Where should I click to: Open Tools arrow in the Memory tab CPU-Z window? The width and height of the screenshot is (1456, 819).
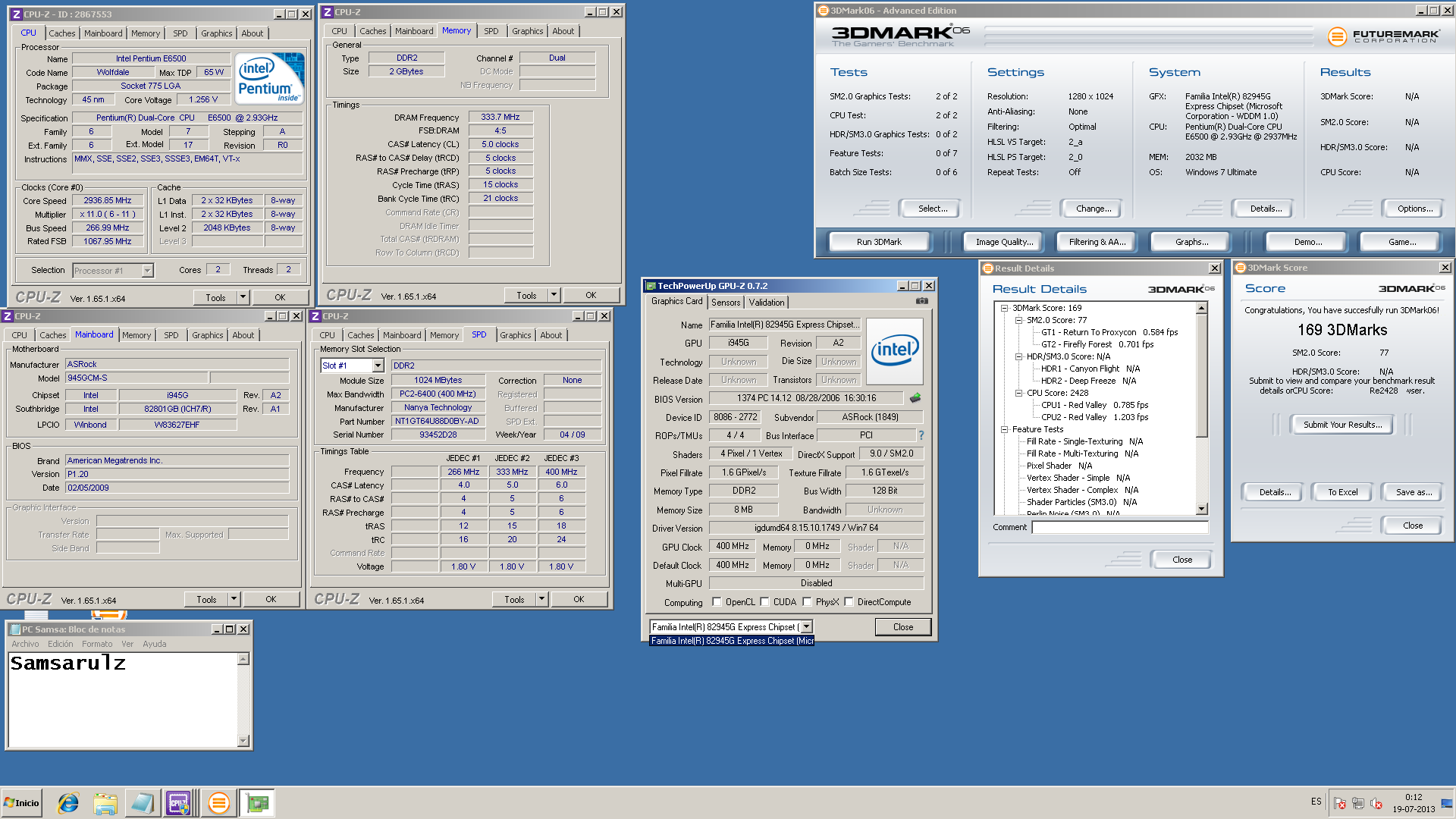coord(554,295)
